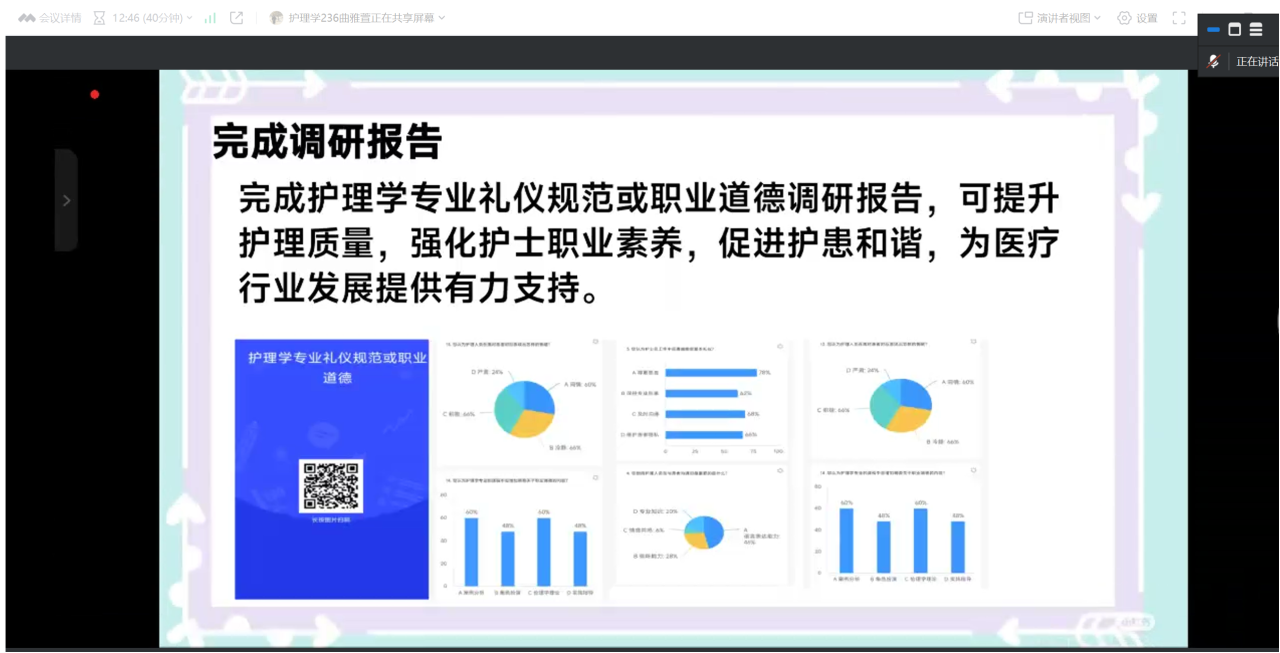Click the horizontal bar chart thumbnail
This screenshot has width=1280, height=653.
coord(703,398)
